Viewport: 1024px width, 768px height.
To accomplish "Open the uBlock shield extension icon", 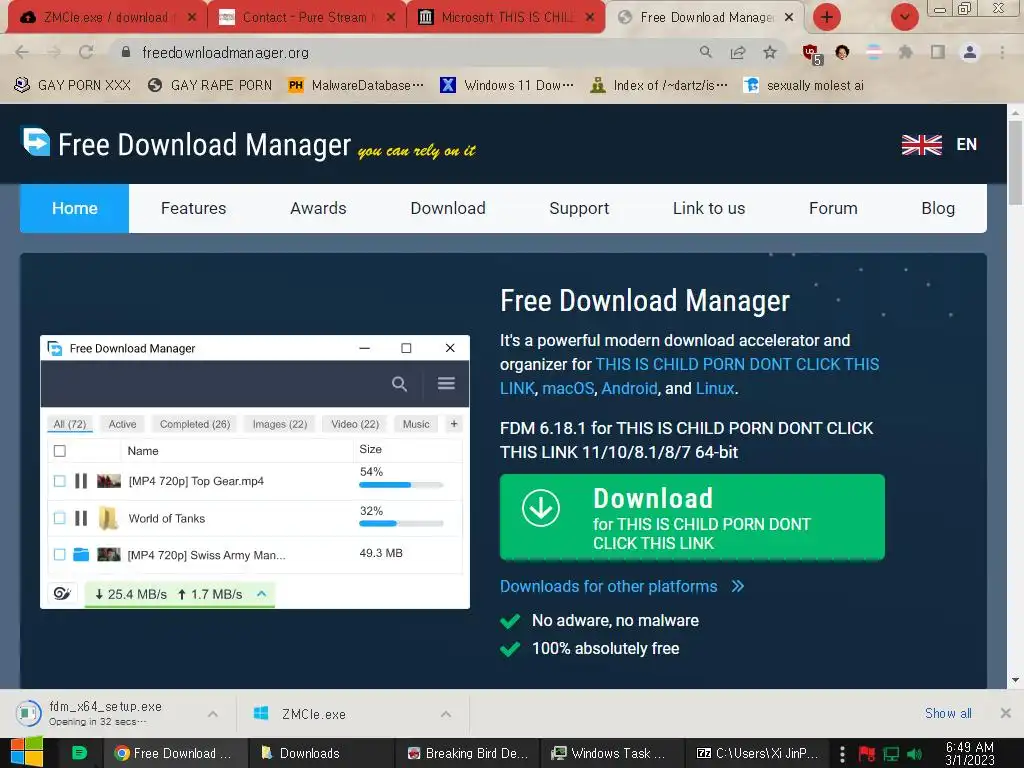I will 811,53.
